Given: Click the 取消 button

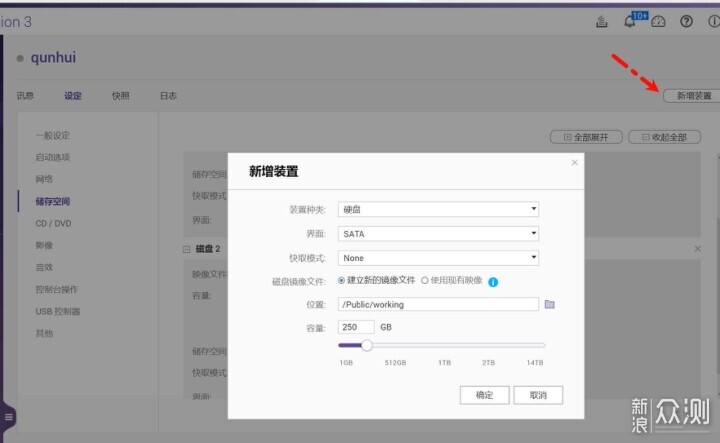Looking at the screenshot, I should (538, 395).
